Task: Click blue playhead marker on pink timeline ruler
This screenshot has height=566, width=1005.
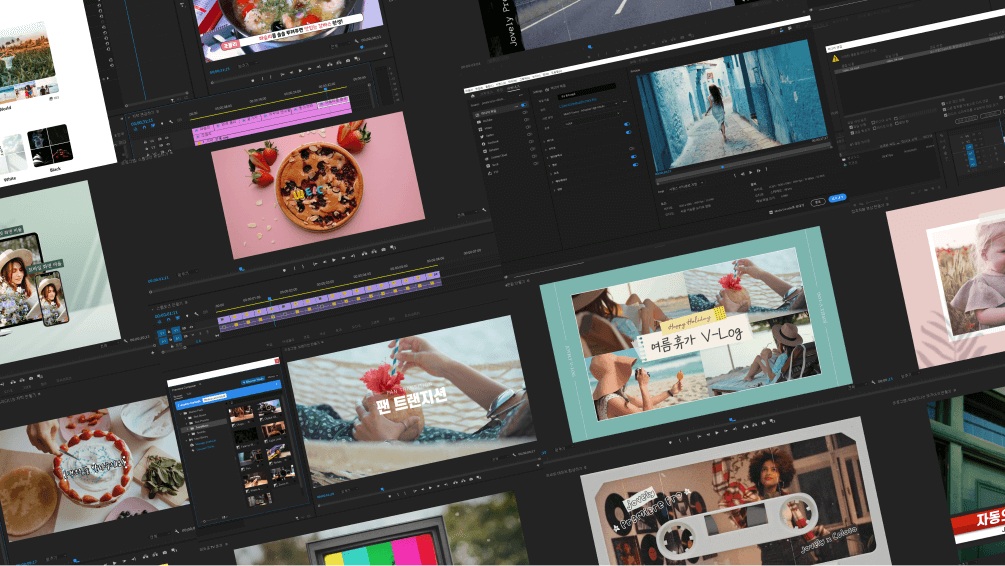Action: pos(326,89)
